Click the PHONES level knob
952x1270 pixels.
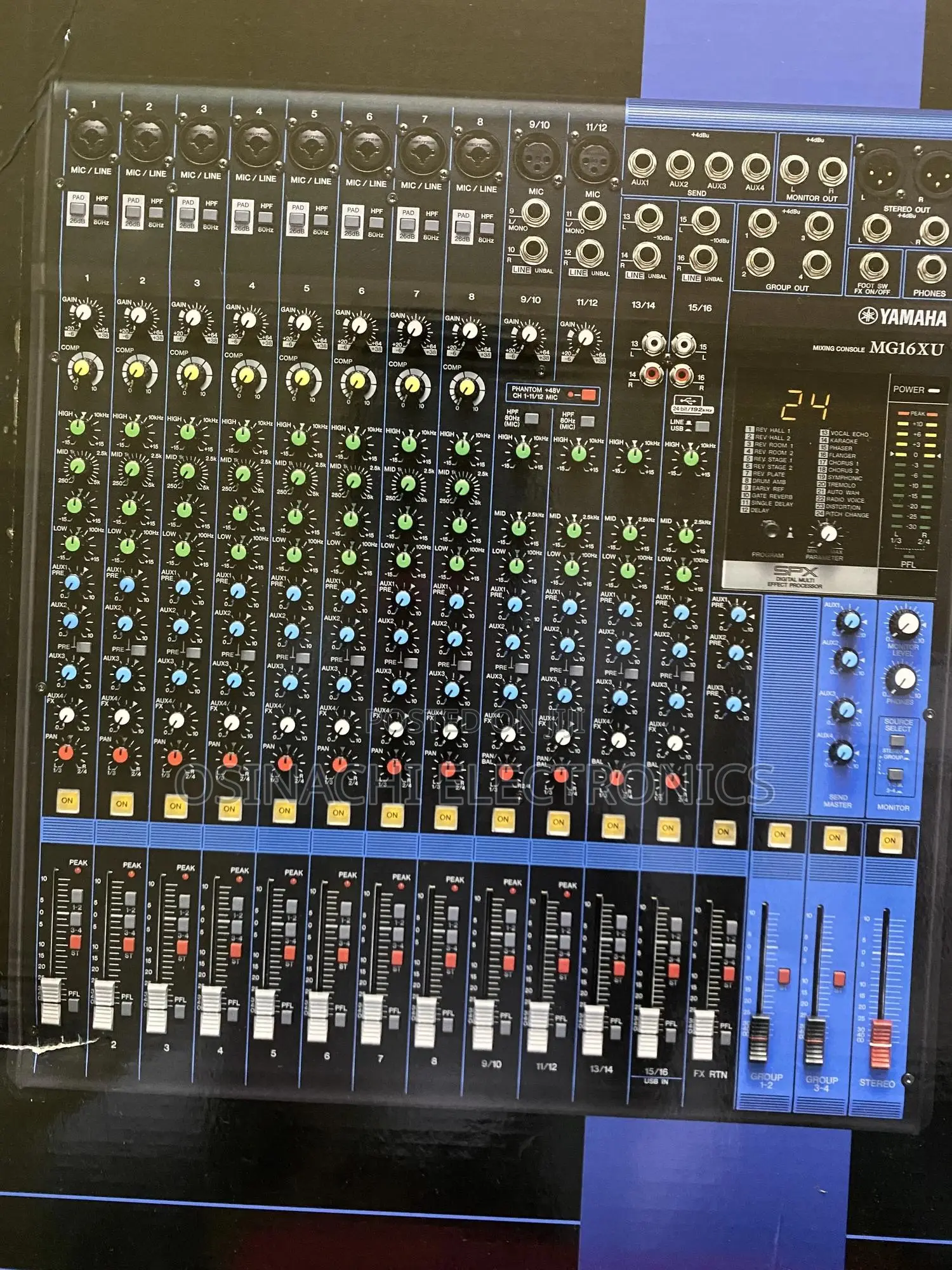coord(902,679)
